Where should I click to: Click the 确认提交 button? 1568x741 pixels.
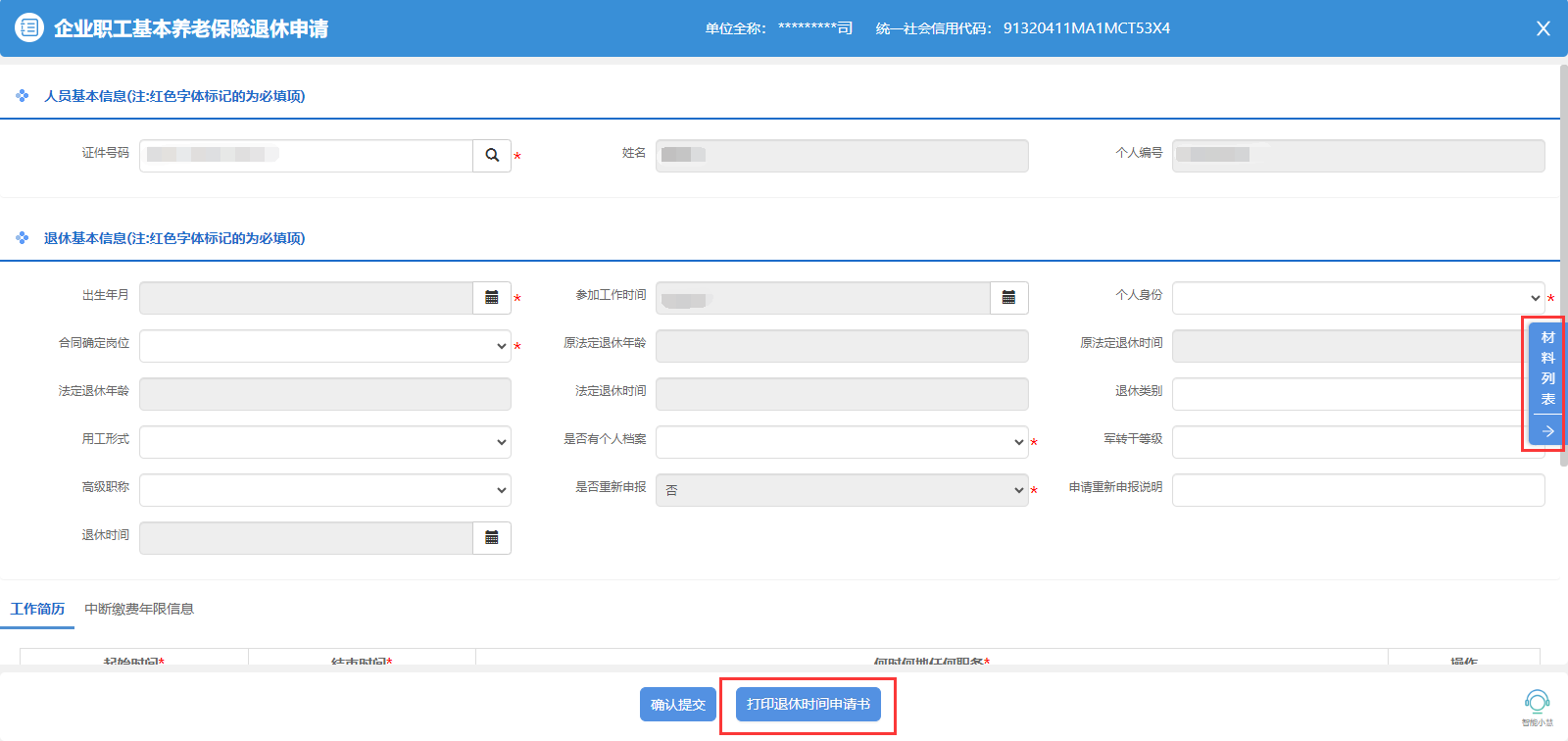tap(677, 705)
